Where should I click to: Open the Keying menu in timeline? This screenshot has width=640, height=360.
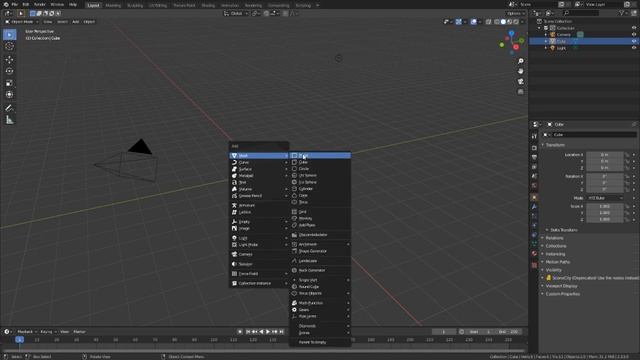48,332
